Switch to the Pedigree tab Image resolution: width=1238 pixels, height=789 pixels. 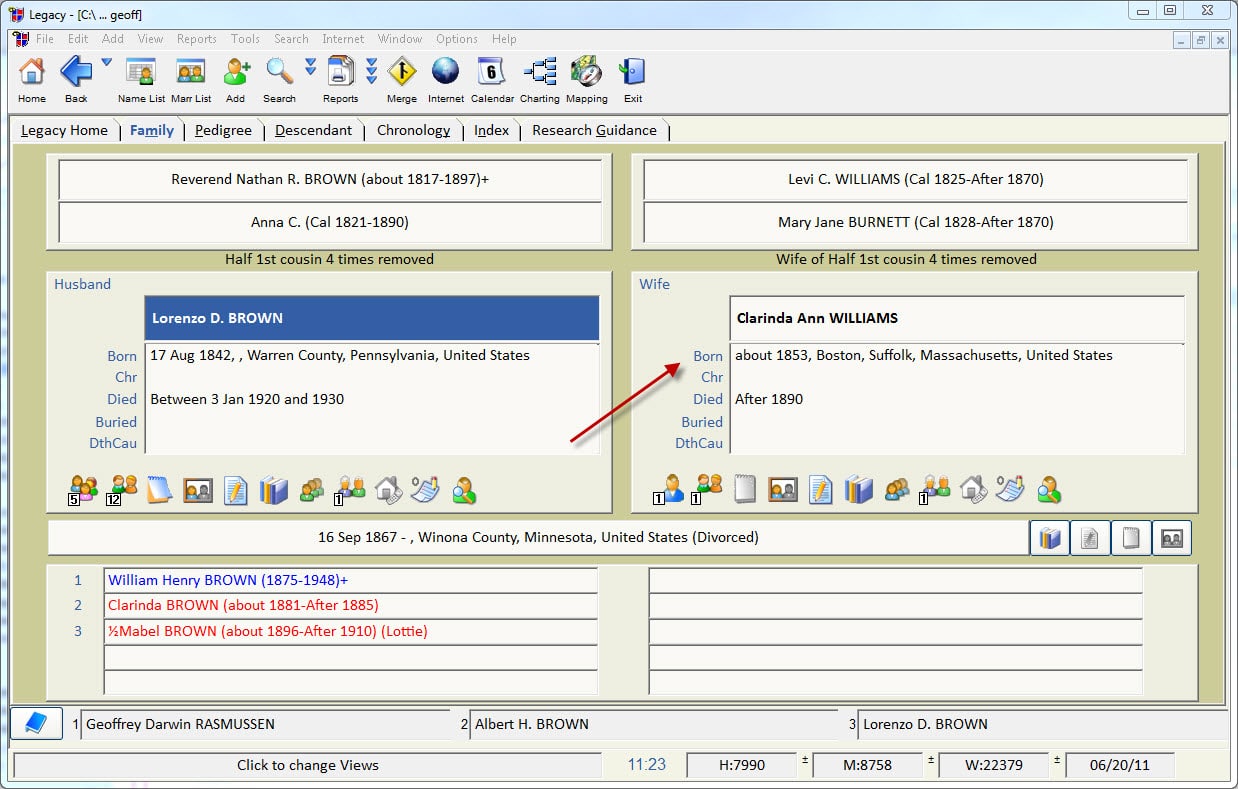[x=223, y=130]
